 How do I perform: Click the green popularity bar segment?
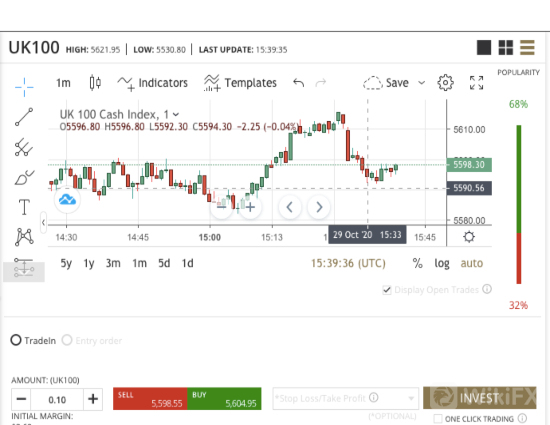[x=519, y=179]
